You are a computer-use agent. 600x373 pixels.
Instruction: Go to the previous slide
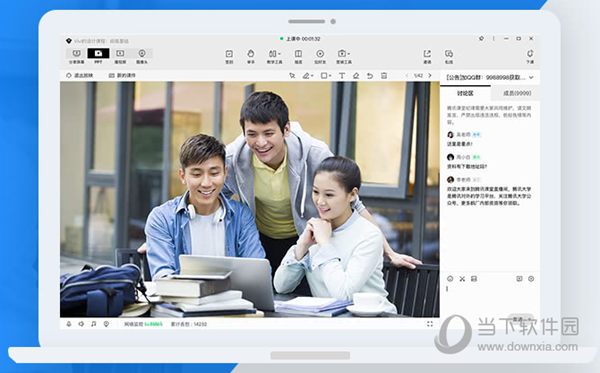pos(407,76)
